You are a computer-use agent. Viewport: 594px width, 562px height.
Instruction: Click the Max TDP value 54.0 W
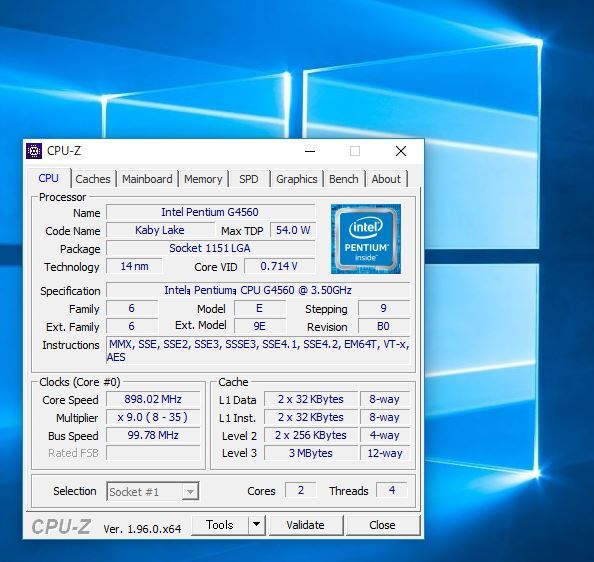click(293, 230)
